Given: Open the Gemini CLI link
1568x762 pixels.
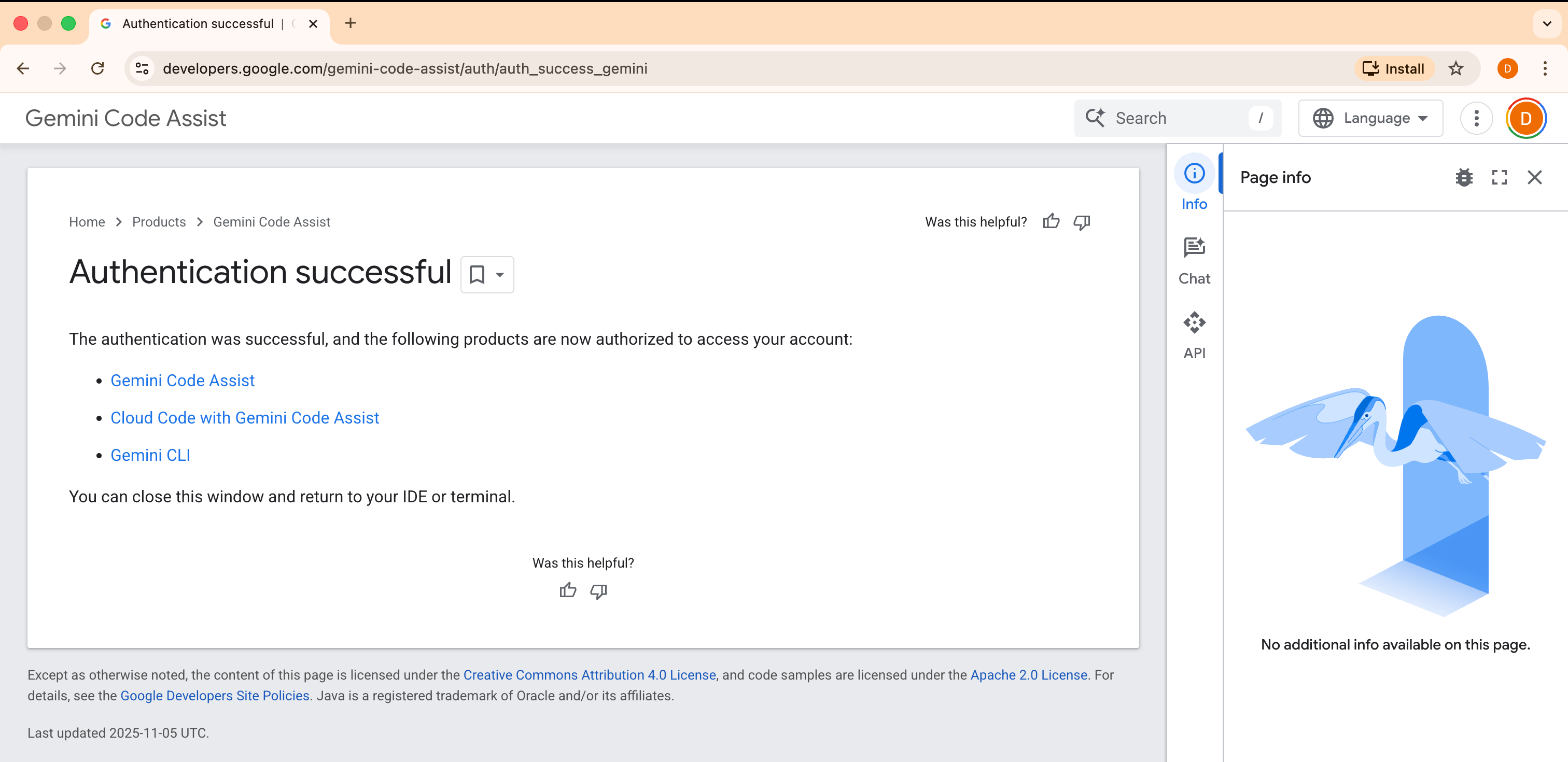Looking at the screenshot, I should pyautogui.click(x=150, y=455).
